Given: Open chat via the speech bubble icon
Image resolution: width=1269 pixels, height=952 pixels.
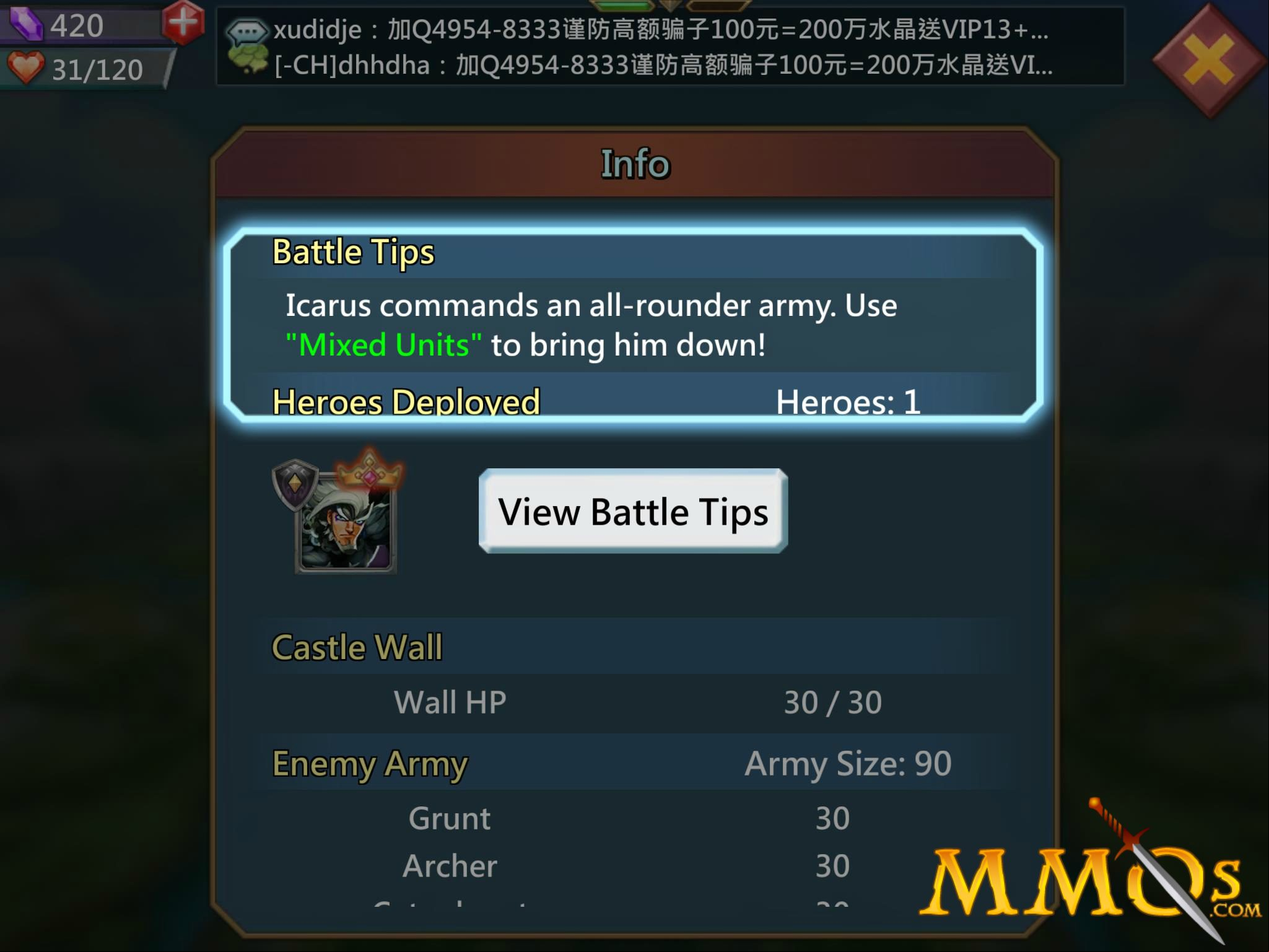Looking at the screenshot, I should (x=248, y=30).
